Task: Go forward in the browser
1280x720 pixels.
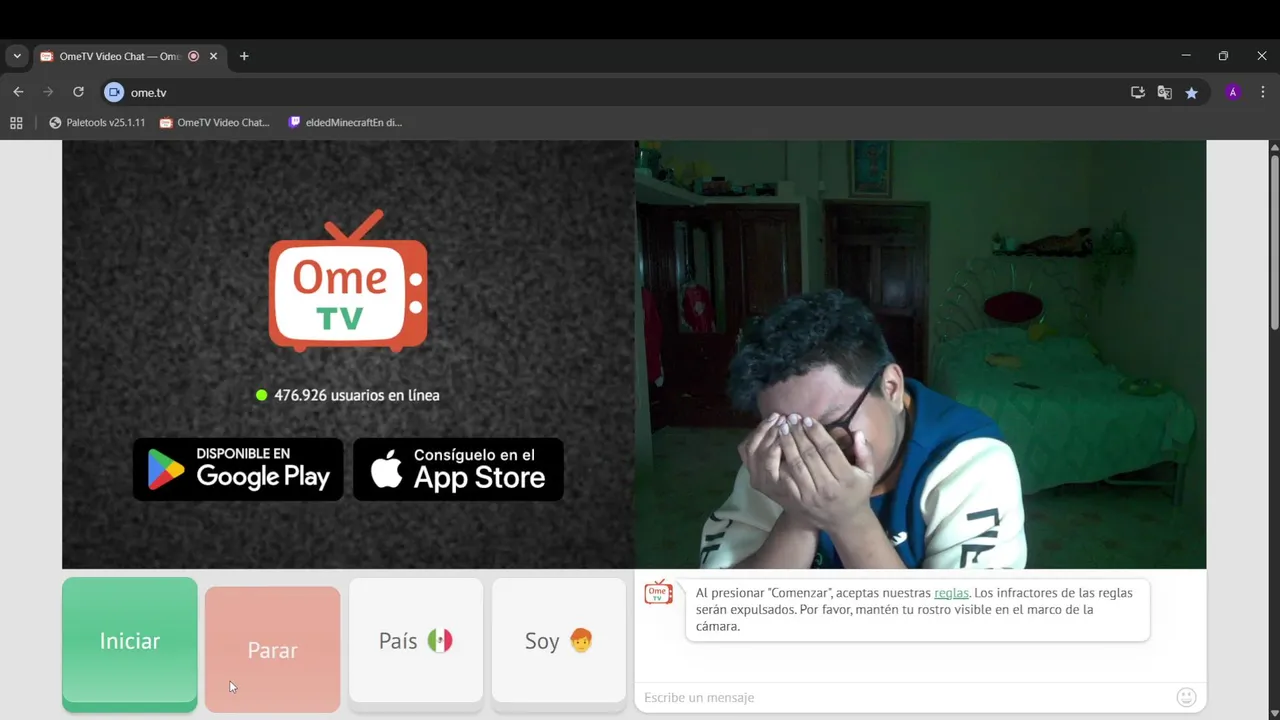Action: pos(48,92)
